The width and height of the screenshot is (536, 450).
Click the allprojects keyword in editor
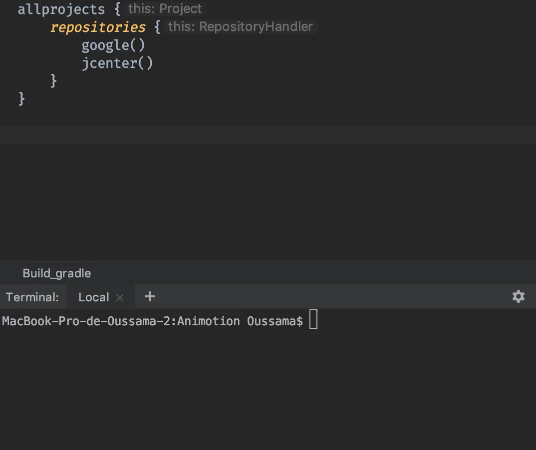(x=61, y=9)
